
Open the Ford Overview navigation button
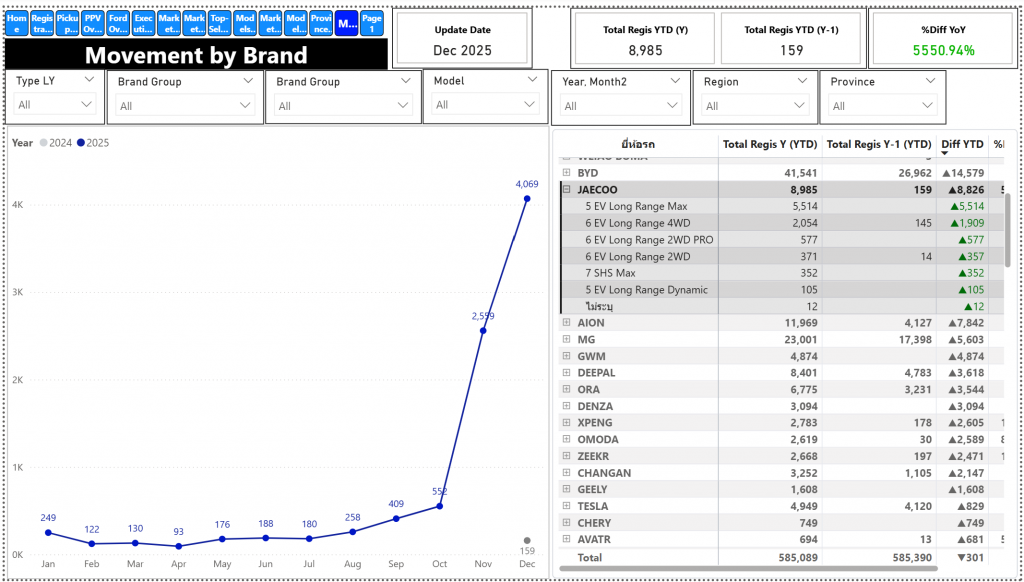point(118,24)
